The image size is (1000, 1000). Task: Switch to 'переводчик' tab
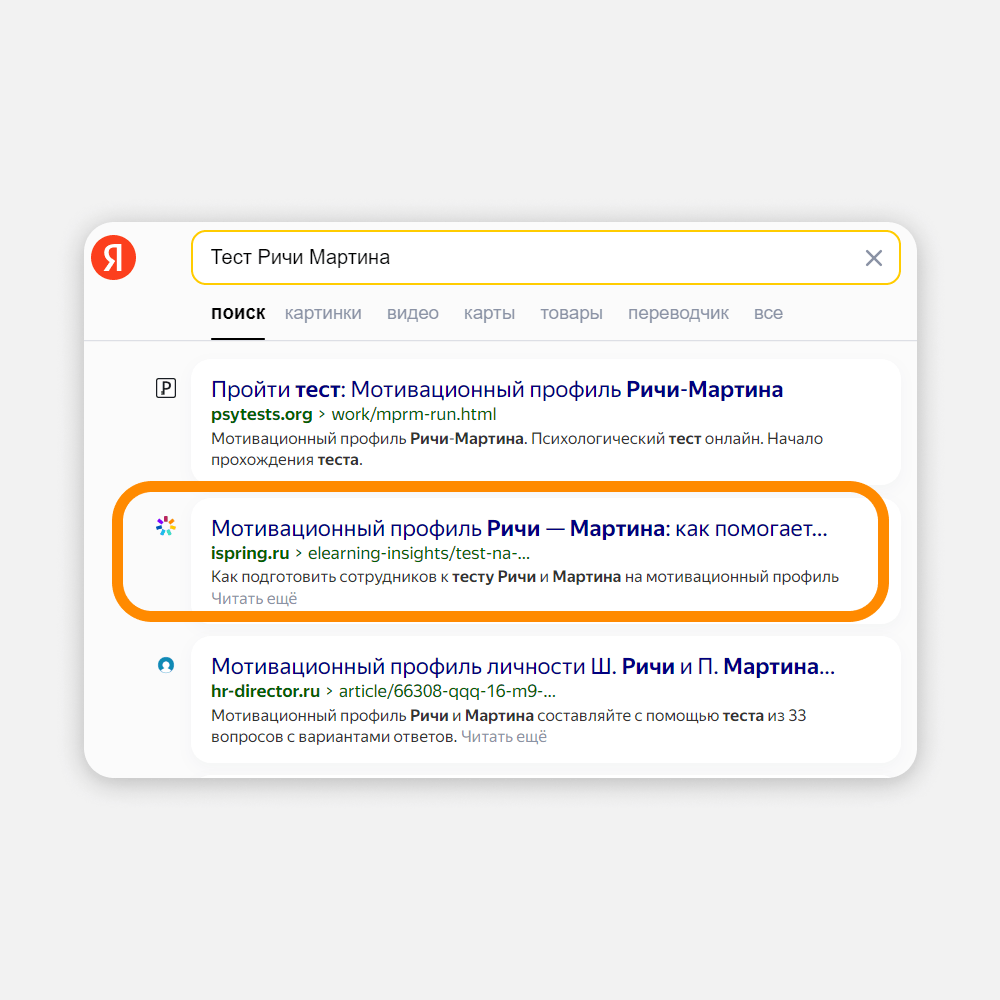678,313
